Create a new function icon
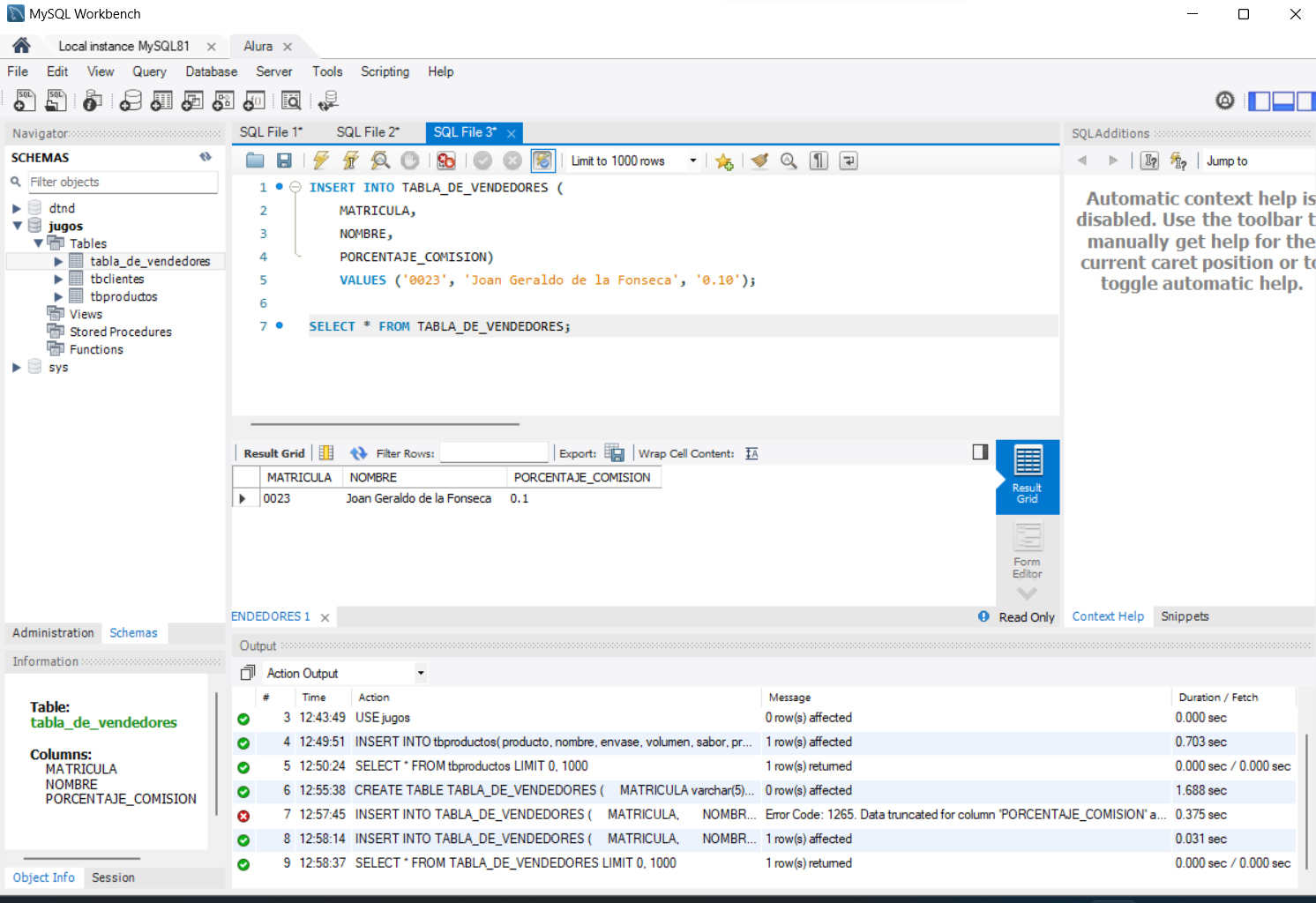The image size is (1316, 903). point(254,101)
